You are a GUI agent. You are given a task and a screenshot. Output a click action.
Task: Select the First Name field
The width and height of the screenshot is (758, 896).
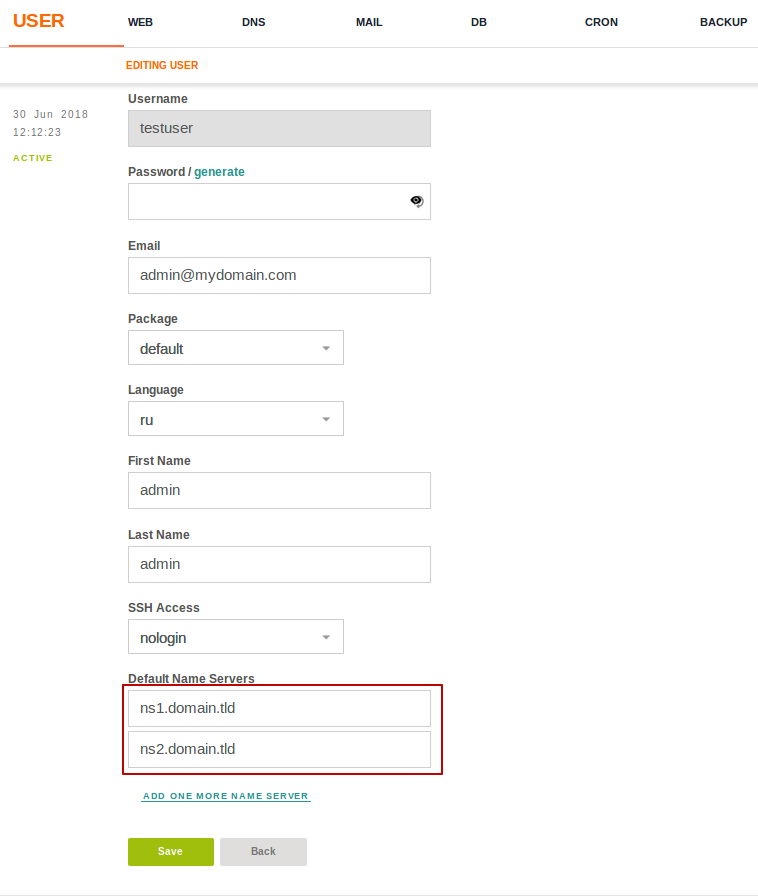click(279, 490)
